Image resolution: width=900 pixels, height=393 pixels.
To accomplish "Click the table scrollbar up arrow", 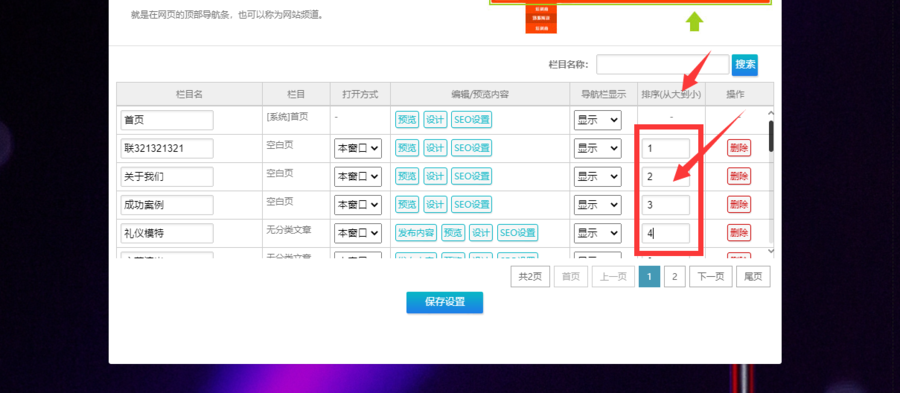I will (771, 113).
